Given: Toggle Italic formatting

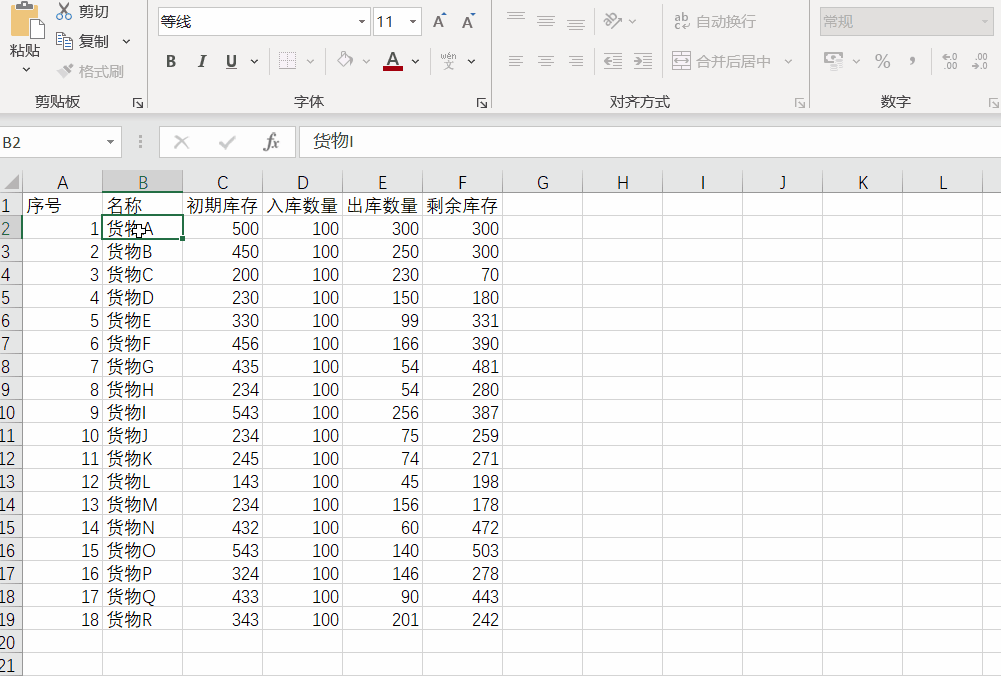Looking at the screenshot, I should 202,61.
